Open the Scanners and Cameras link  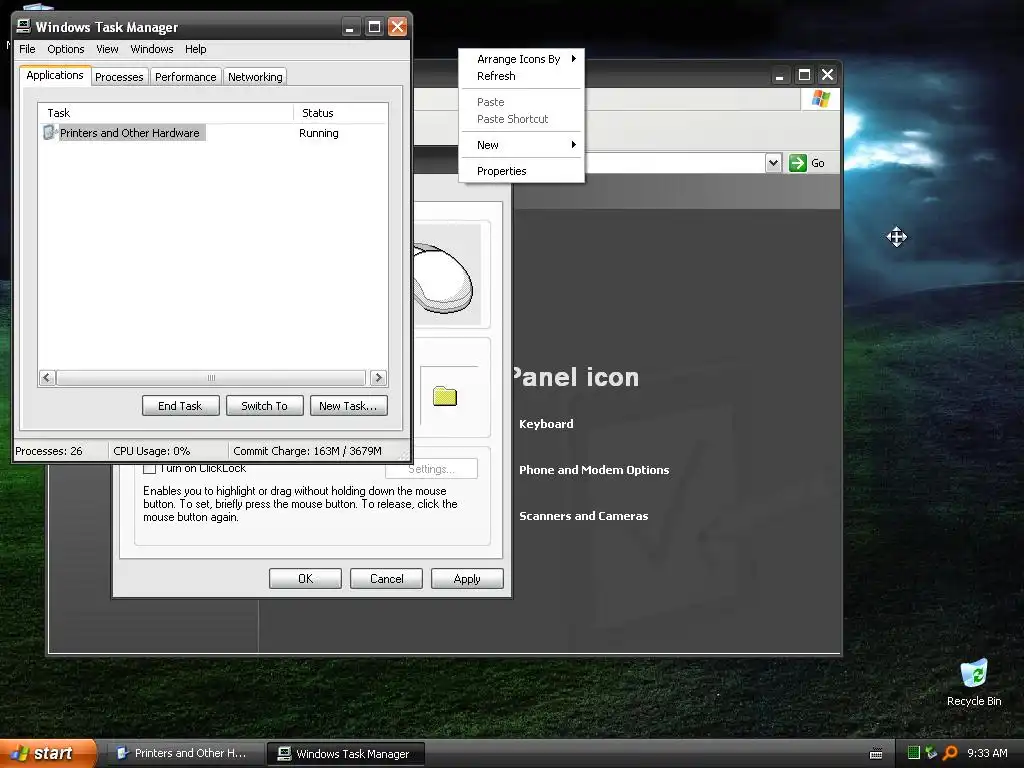coord(583,516)
